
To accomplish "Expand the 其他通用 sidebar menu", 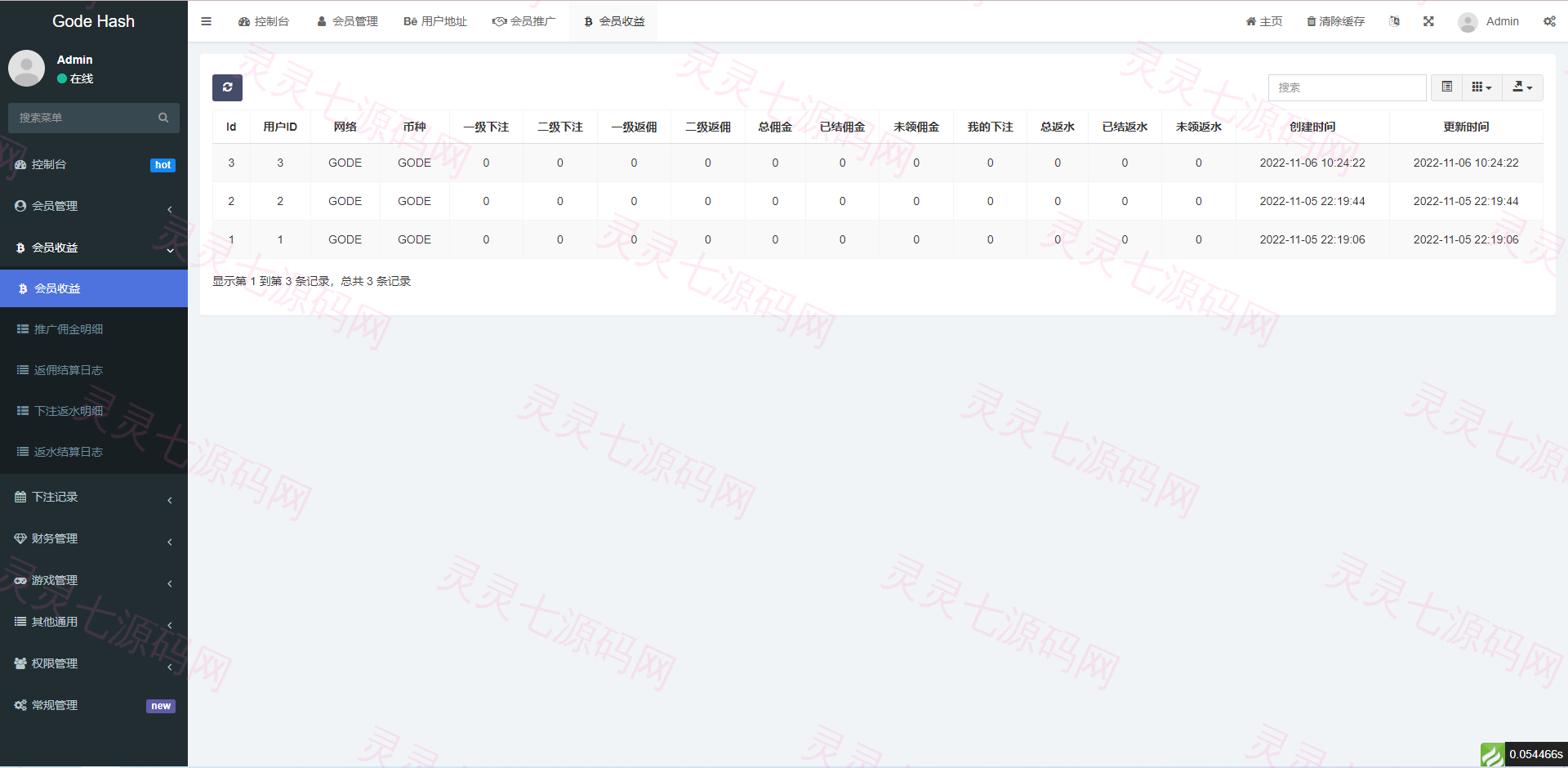I will click(94, 622).
